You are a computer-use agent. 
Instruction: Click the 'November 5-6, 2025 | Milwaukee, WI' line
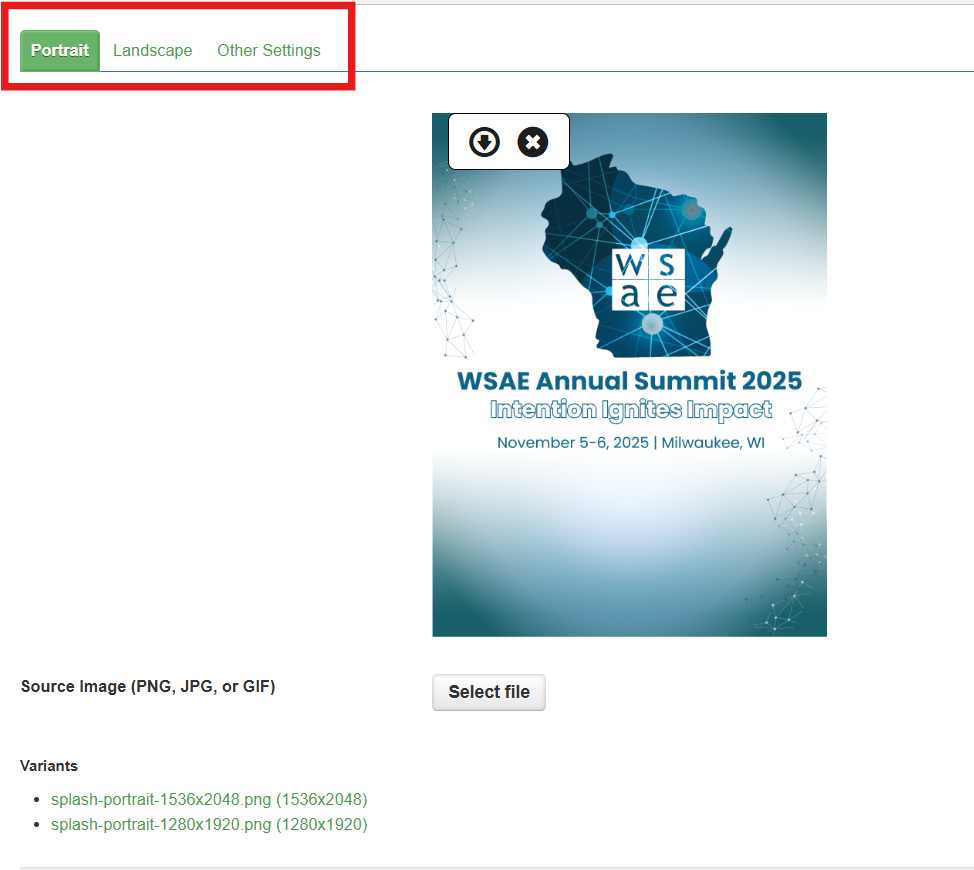click(630, 443)
